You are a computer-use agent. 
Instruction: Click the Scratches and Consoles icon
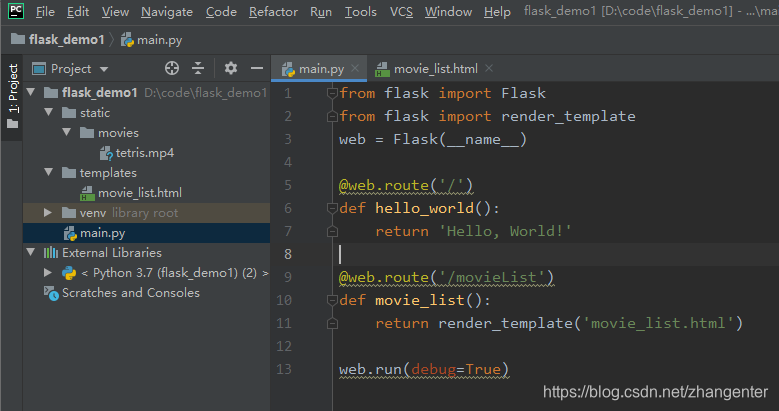(x=51, y=293)
